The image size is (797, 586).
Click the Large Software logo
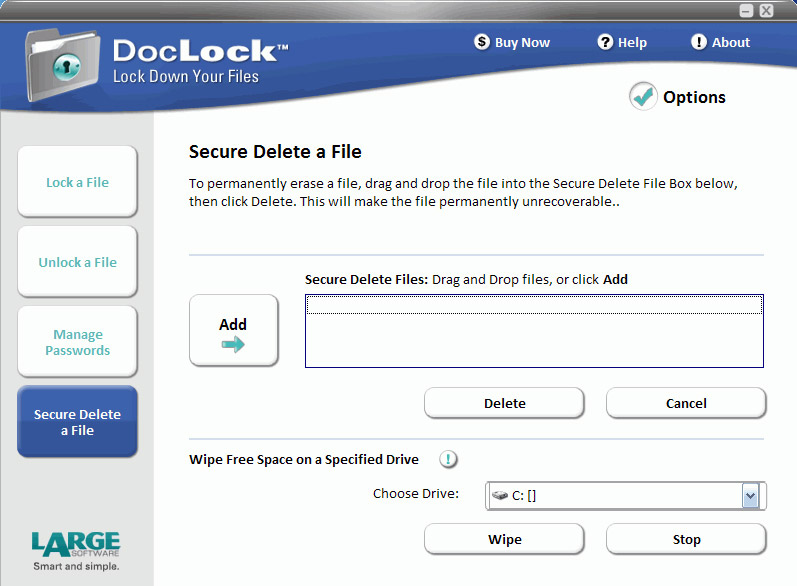point(75,550)
